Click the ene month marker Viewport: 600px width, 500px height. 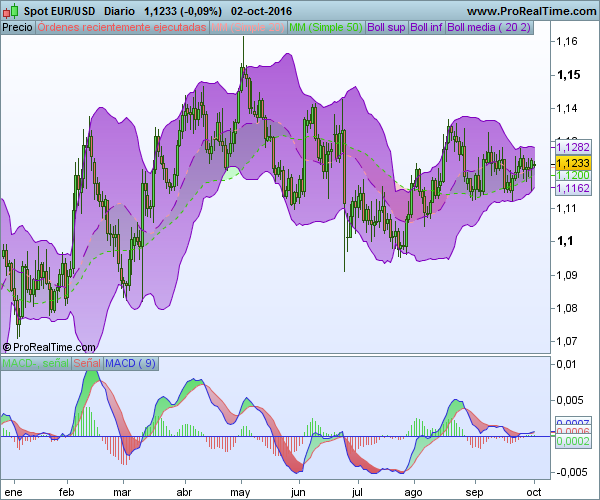pos(13,492)
